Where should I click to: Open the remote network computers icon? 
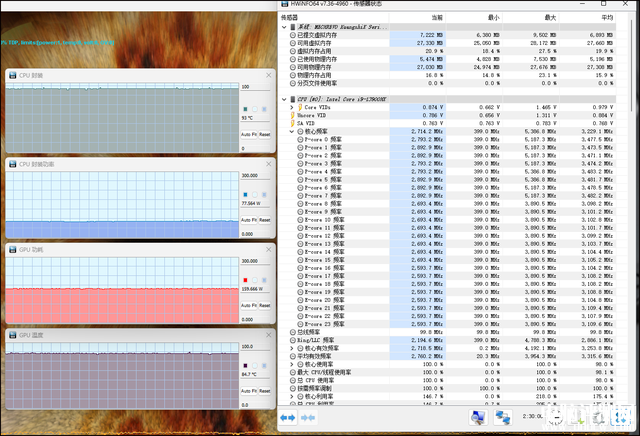[x=503, y=417]
